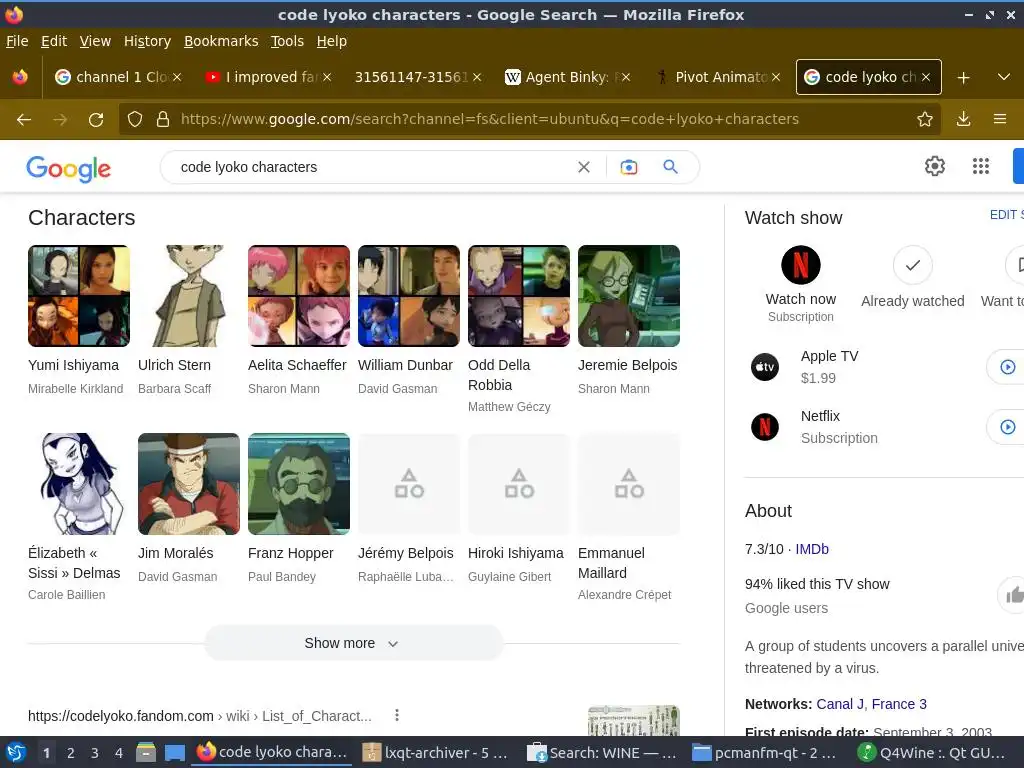Click the Netflix Watch now icon
The image size is (1024, 768).
tap(801, 264)
